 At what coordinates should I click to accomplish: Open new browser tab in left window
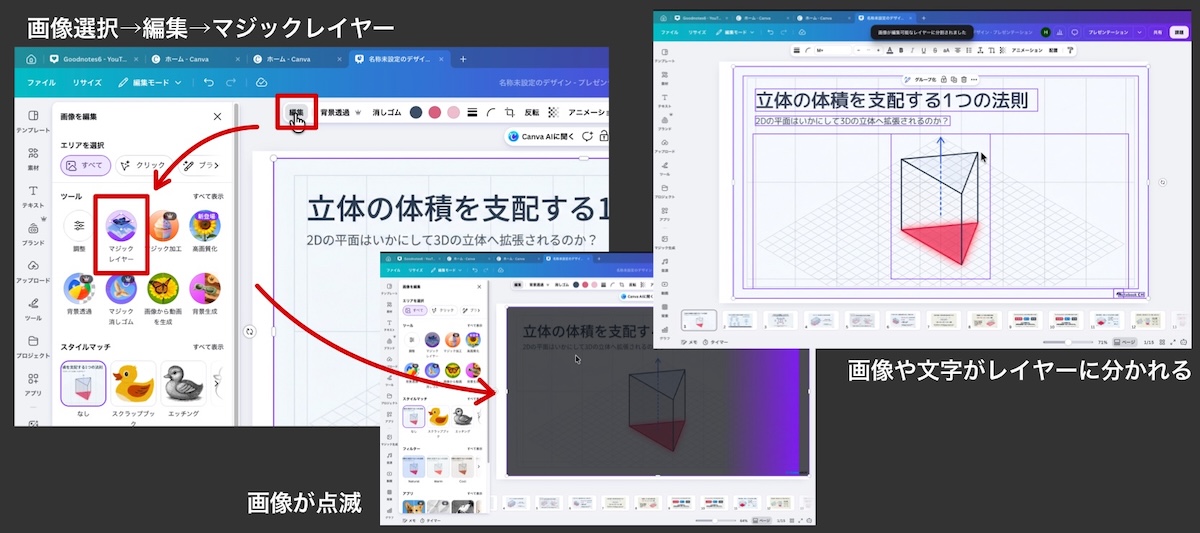click(x=462, y=59)
